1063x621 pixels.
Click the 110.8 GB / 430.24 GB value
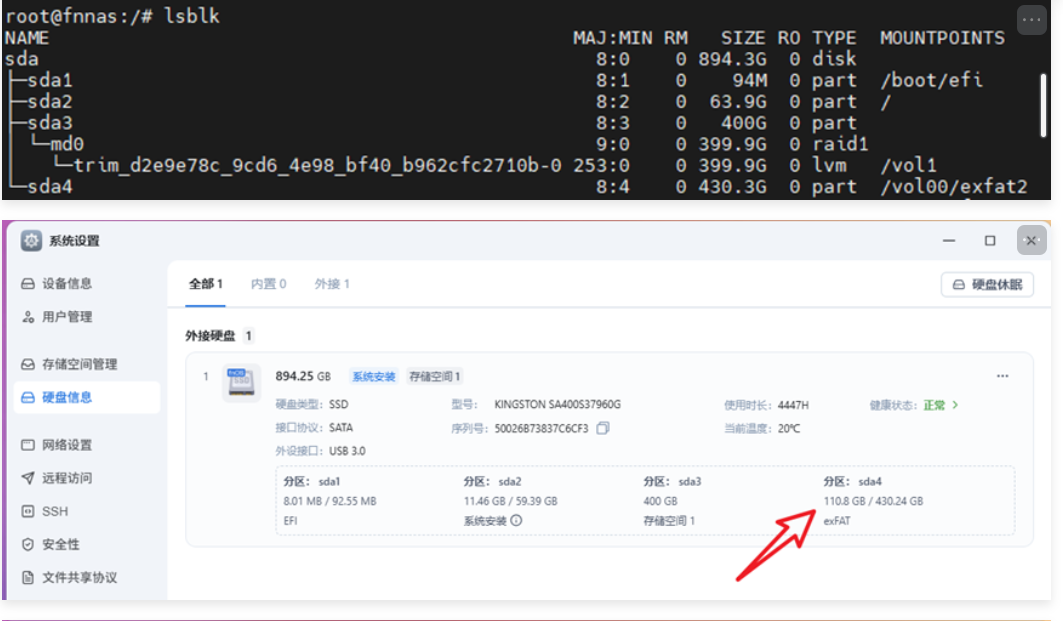(873, 501)
